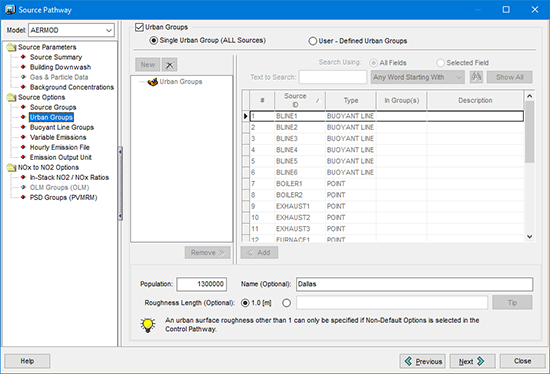Click the Name (Optional) field showing Dallas

(x=415, y=284)
